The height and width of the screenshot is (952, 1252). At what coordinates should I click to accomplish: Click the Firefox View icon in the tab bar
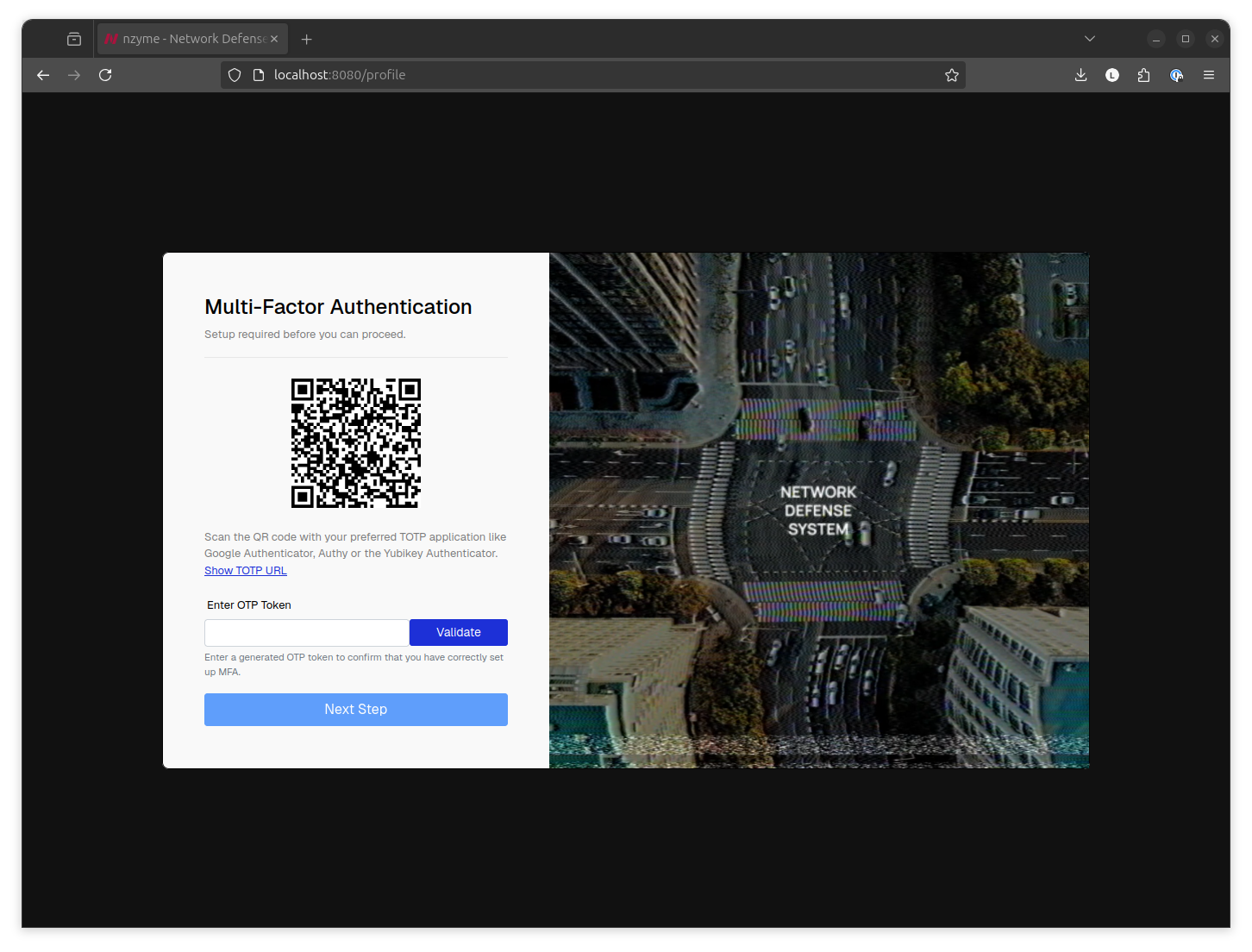[x=74, y=39]
